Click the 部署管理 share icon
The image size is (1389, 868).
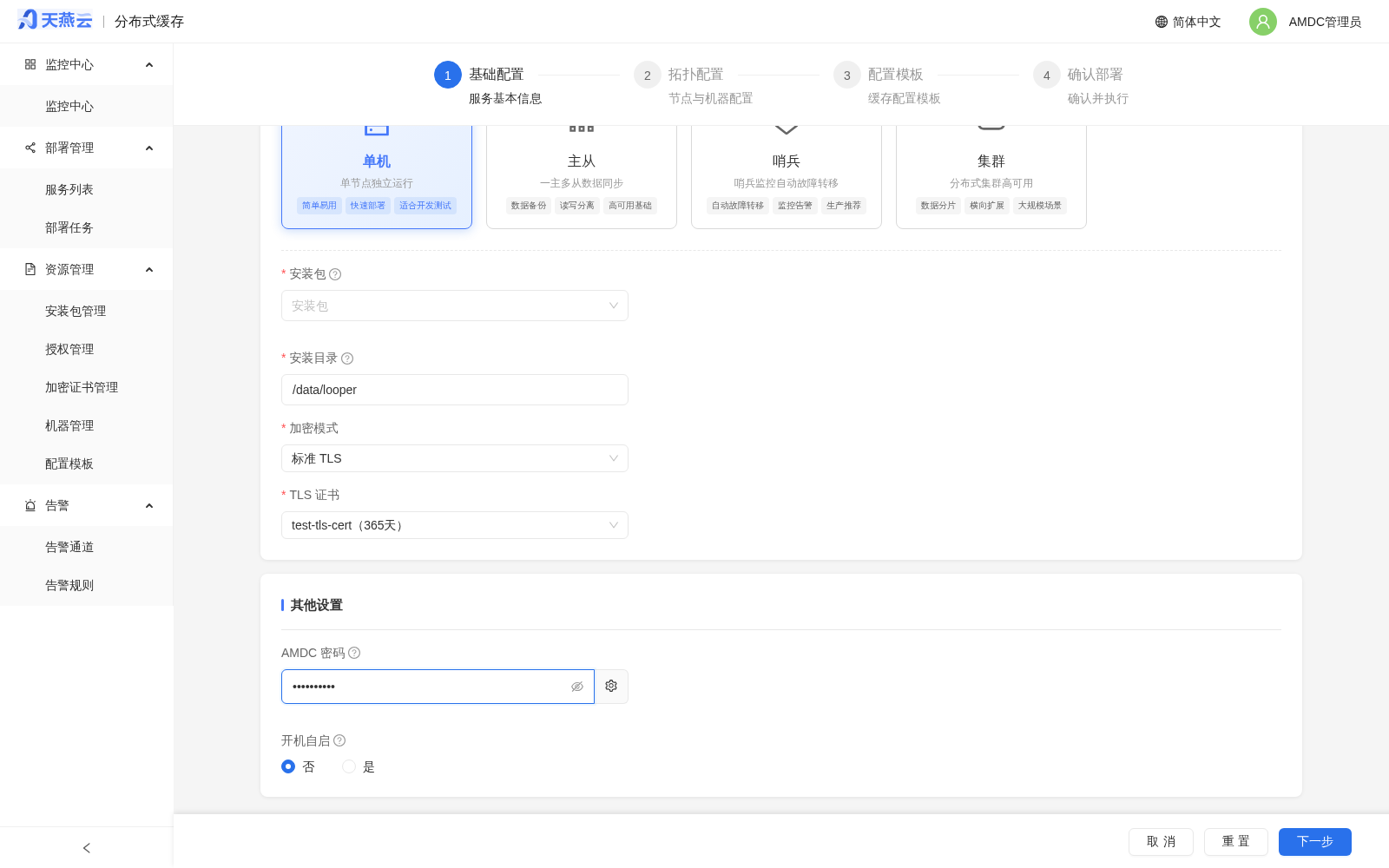[x=30, y=148]
